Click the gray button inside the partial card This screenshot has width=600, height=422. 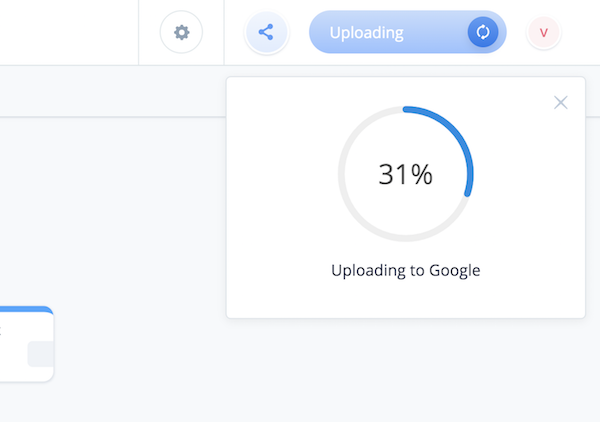[x=41, y=354]
